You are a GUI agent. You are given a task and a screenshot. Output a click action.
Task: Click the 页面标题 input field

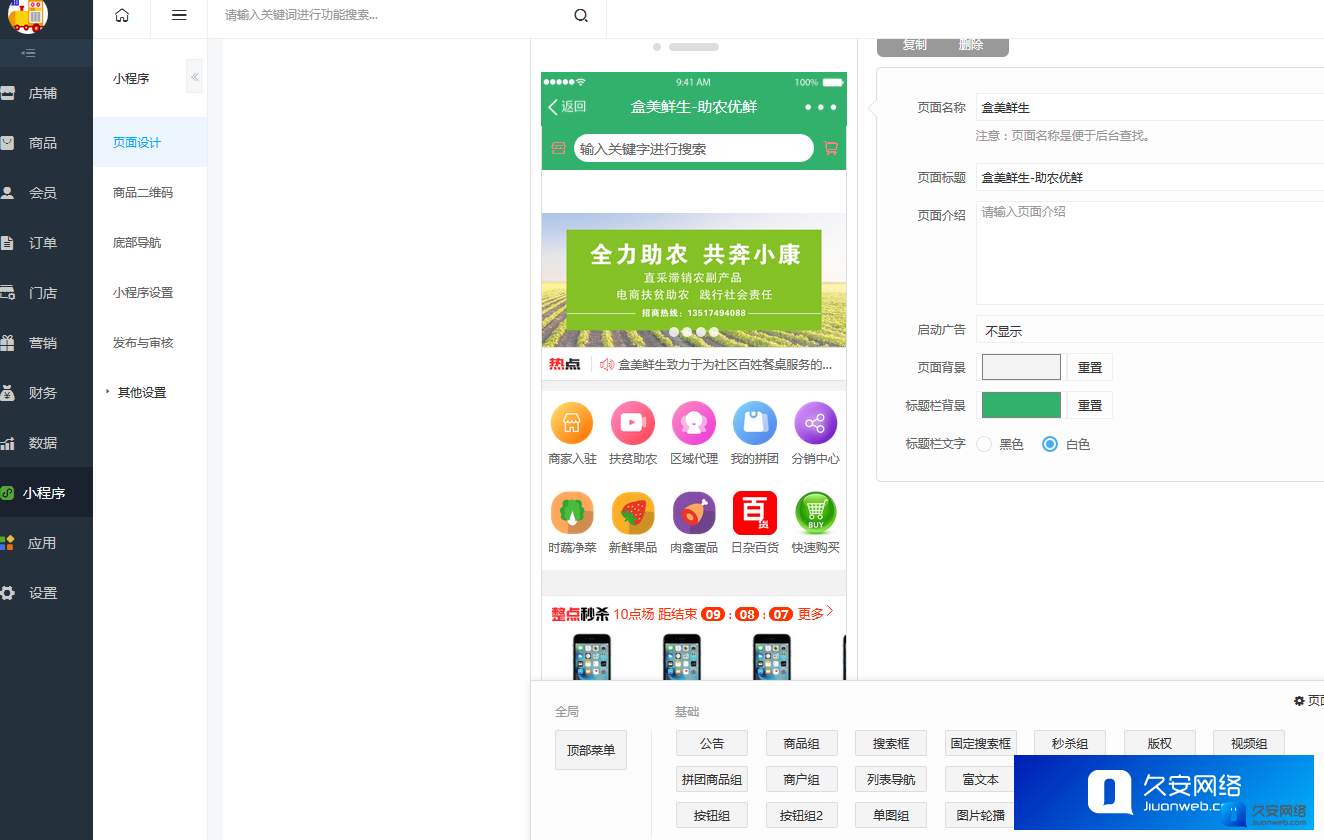point(1150,177)
